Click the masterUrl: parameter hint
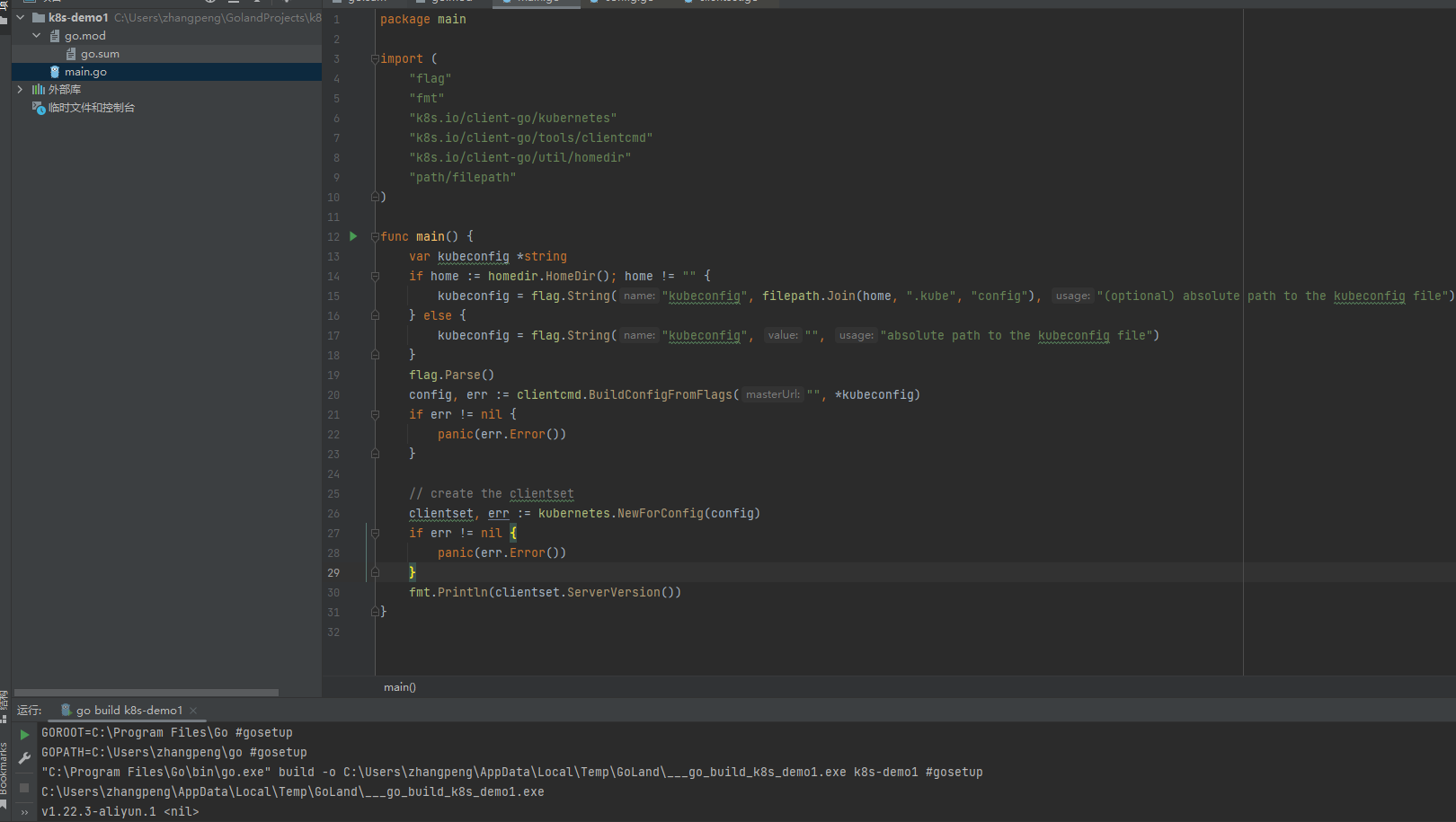The height and width of the screenshot is (822, 1456). point(773,394)
